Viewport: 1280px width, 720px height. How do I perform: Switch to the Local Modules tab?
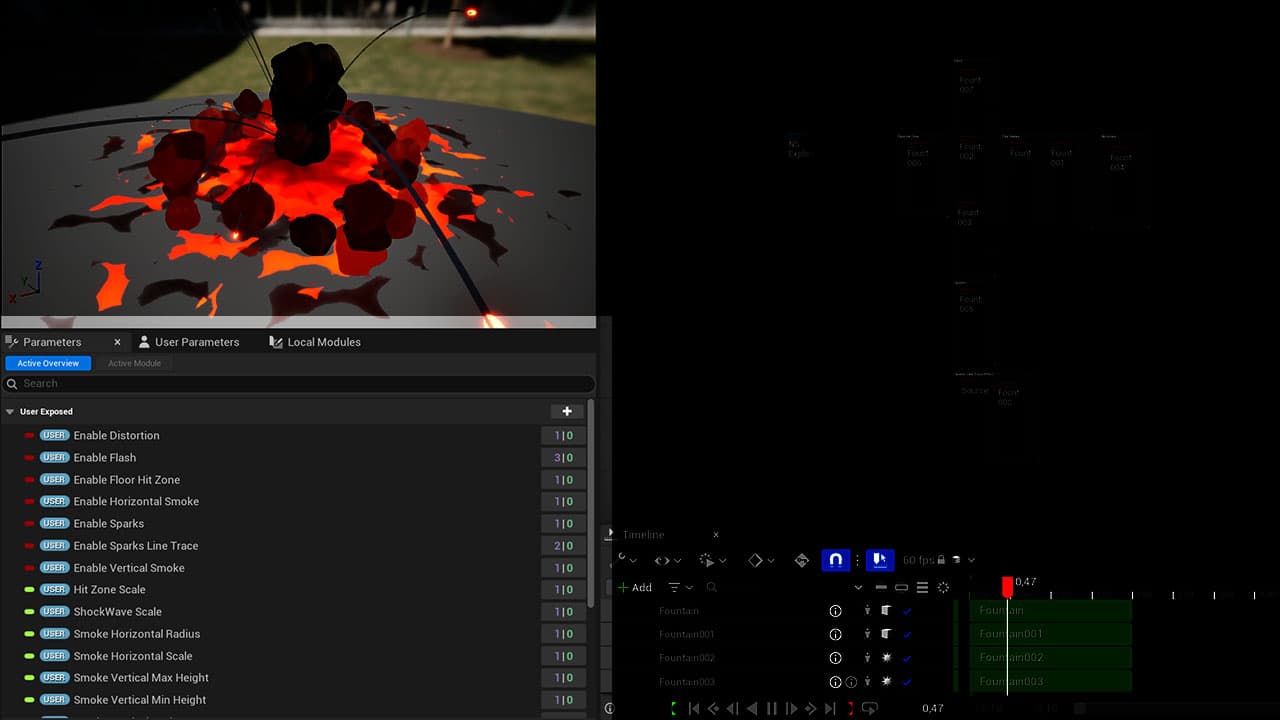(315, 342)
